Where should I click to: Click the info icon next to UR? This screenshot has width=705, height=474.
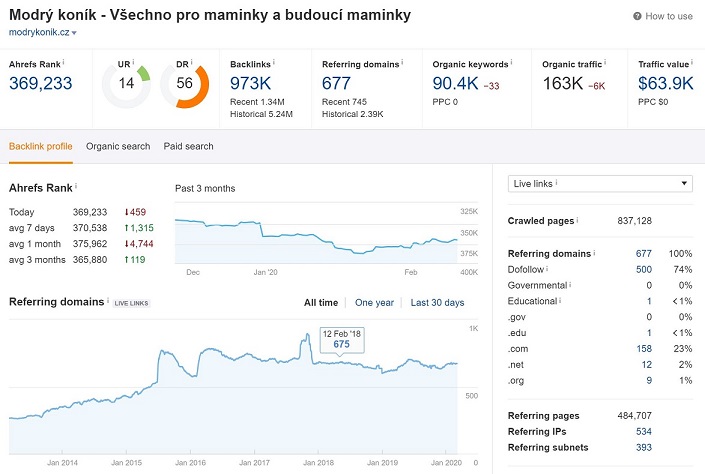pos(133,62)
